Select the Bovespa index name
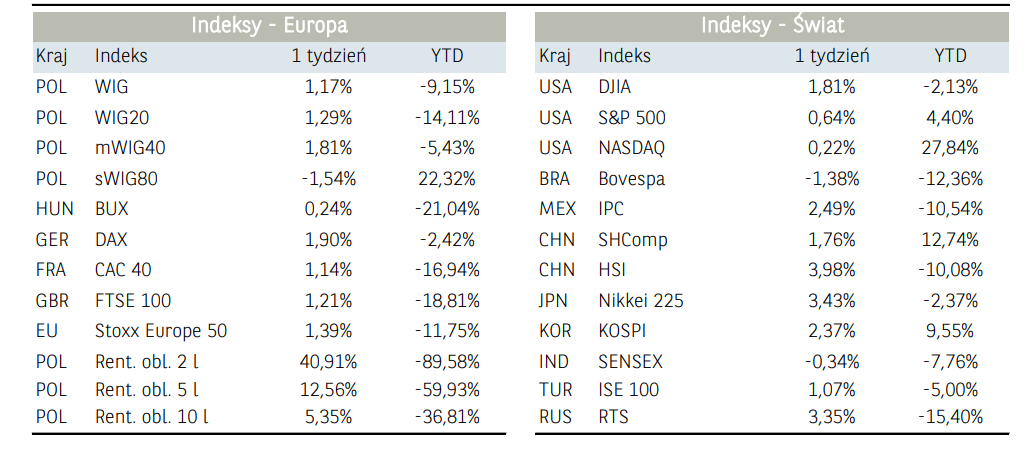Screen dimensions: 1029x467 (x=632, y=179)
